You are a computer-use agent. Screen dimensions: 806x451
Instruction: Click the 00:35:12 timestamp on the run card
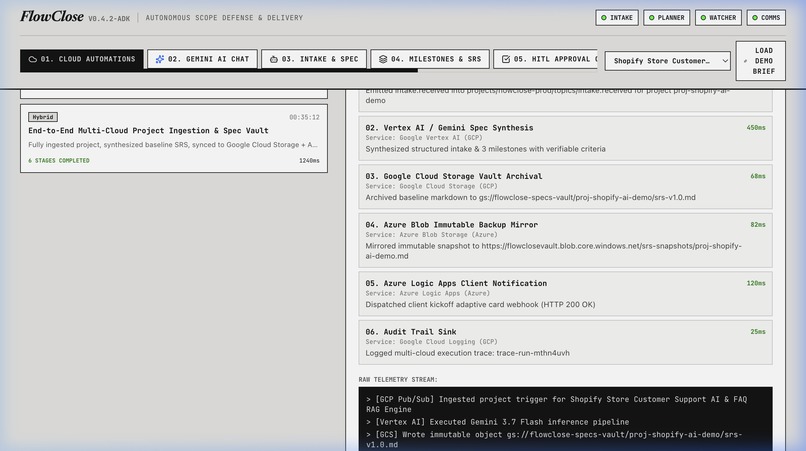click(304, 117)
